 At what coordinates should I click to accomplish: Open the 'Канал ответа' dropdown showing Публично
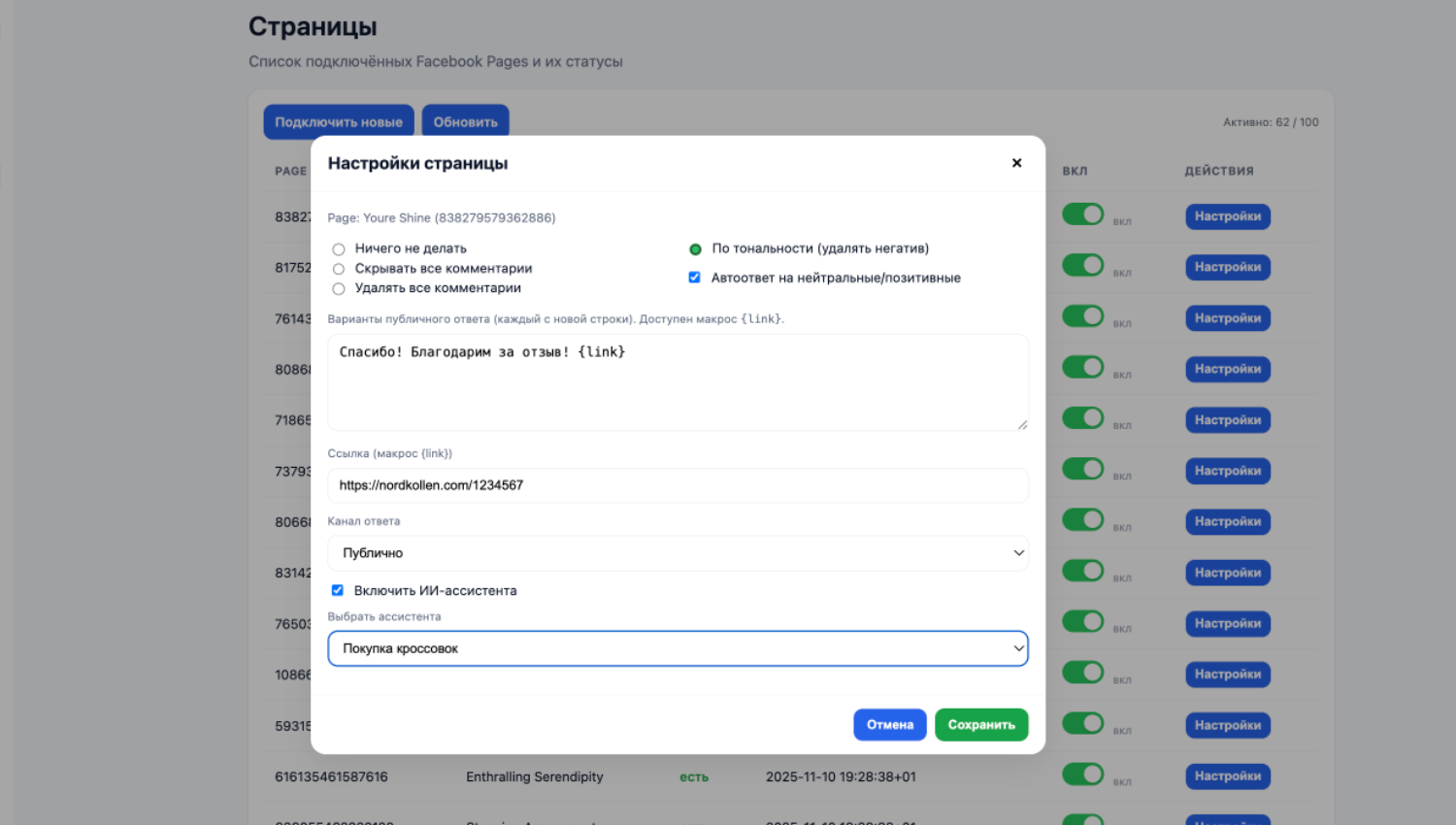point(678,553)
